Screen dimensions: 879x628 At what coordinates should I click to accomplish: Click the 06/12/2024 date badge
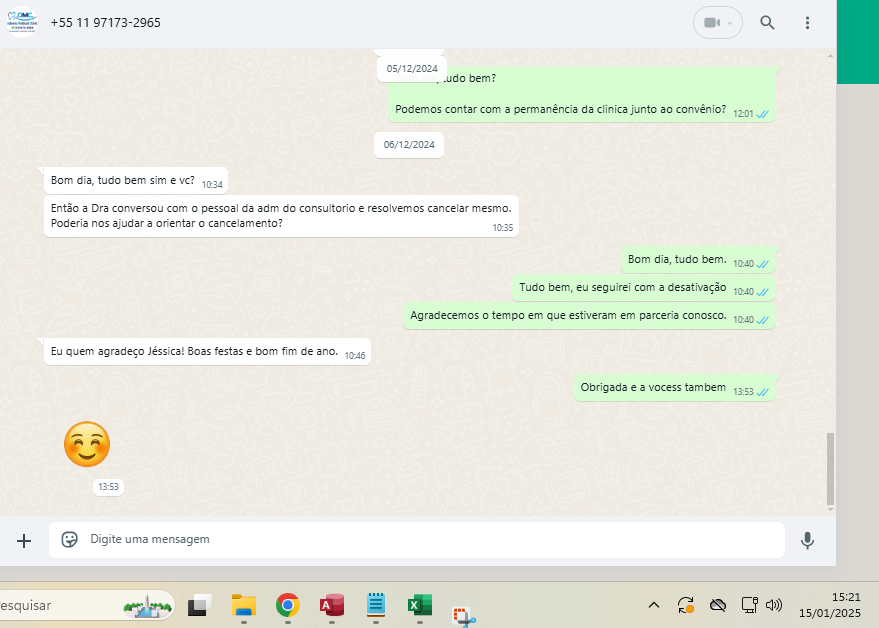pyautogui.click(x=409, y=145)
